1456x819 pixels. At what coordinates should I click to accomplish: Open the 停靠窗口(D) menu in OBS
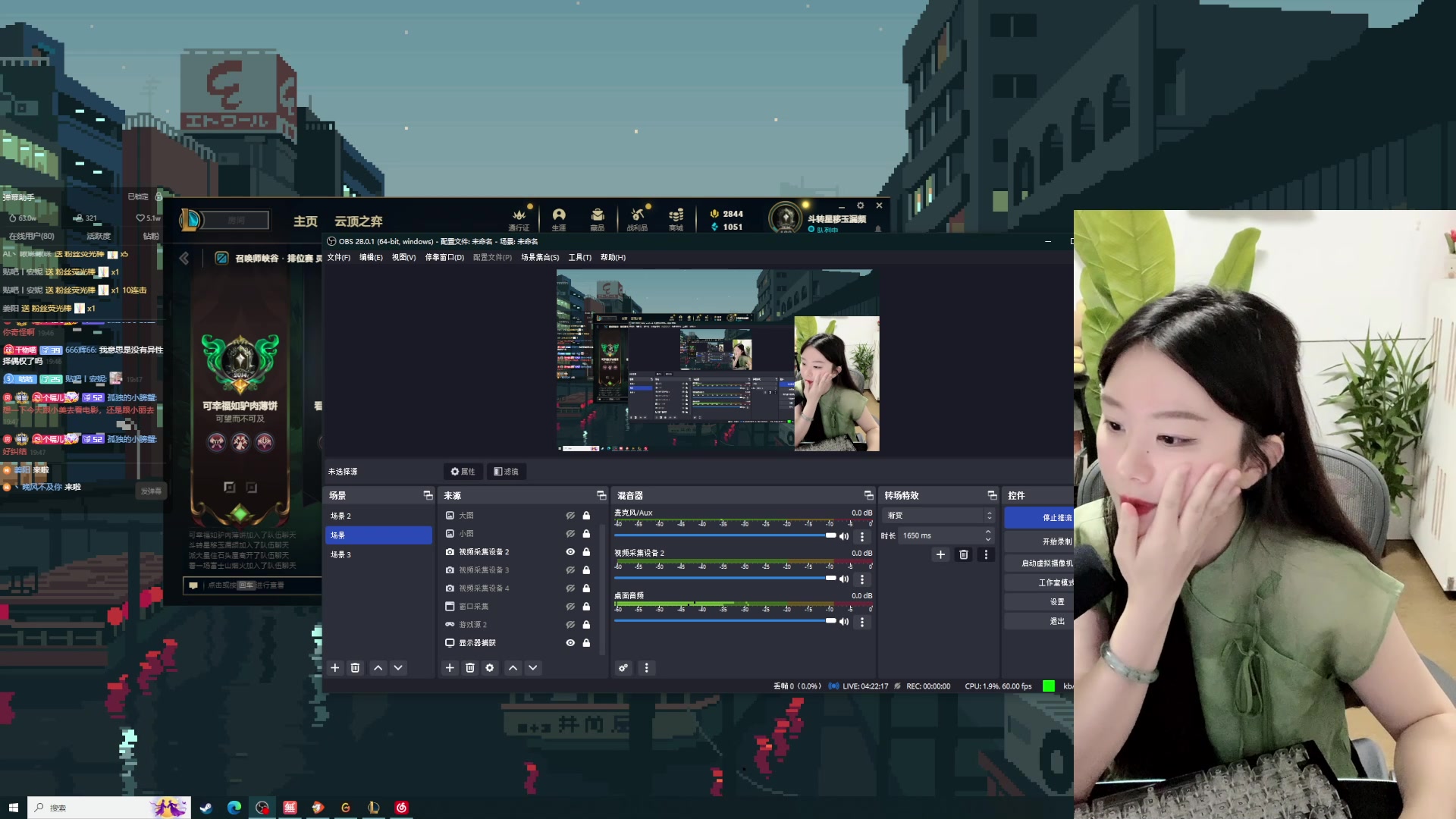(x=444, y=258)
